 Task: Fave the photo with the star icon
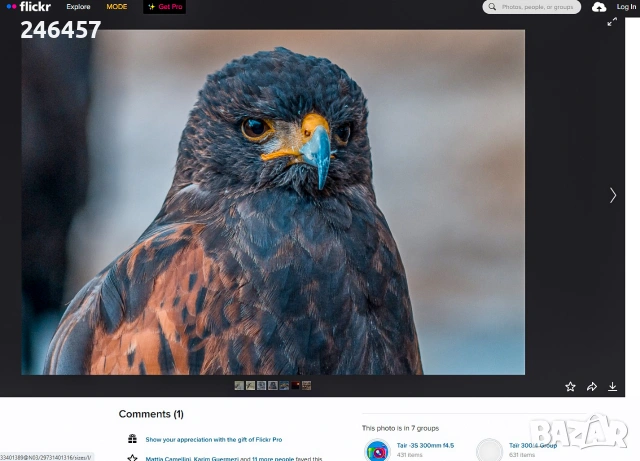pos(570,387)
